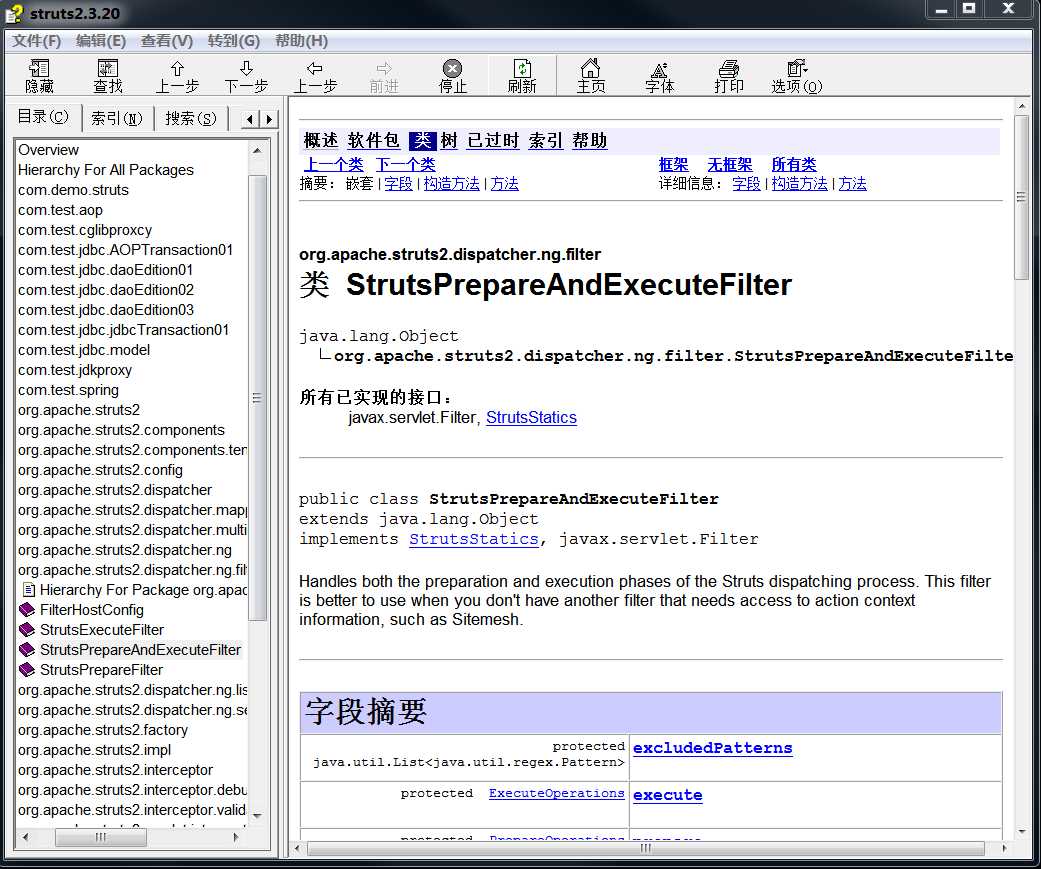Image resolution: width=1041 pixels, height=869 pixels.
Task: Select the com.test.spring package
Action: click(68, 390)
